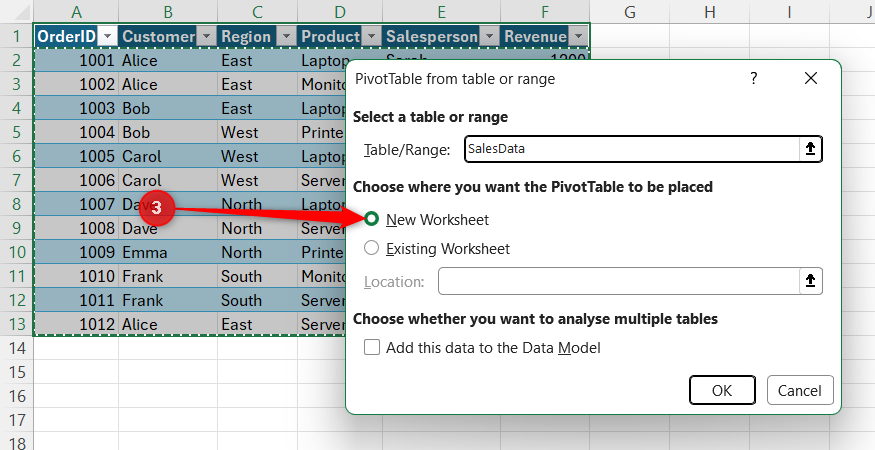Select cell containing order 1010
The height and width of the screenshot is (450, 875).
76,276
